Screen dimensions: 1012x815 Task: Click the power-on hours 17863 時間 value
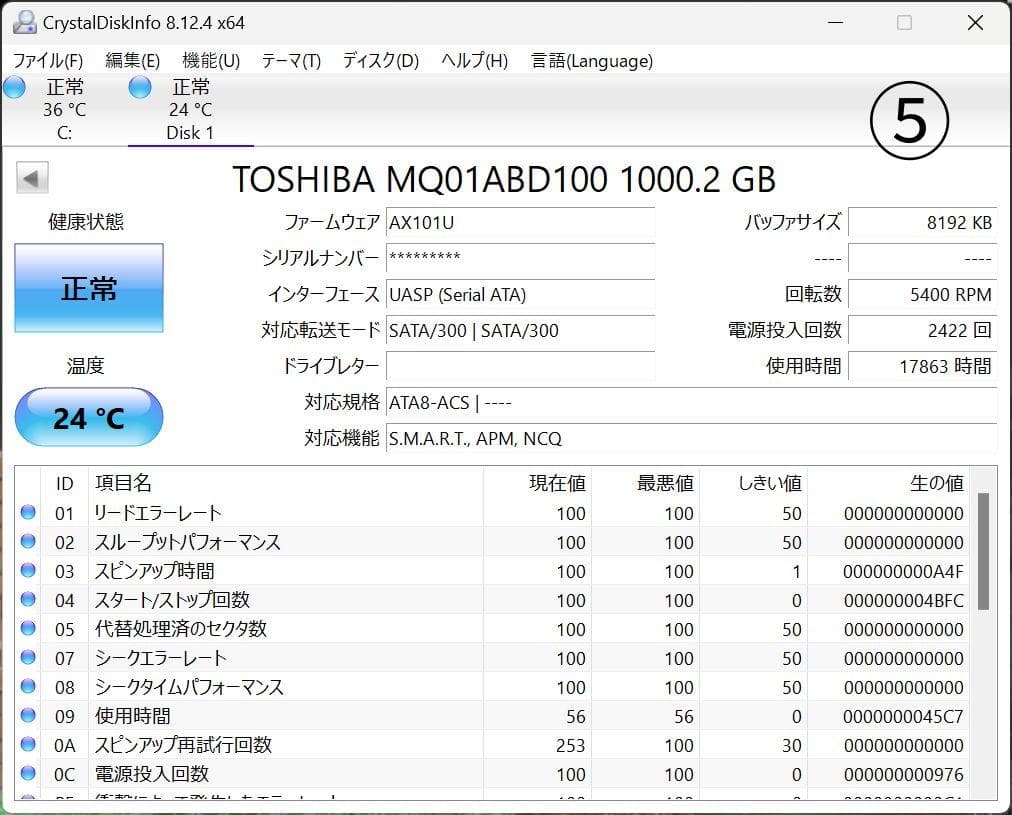point(922,367)
